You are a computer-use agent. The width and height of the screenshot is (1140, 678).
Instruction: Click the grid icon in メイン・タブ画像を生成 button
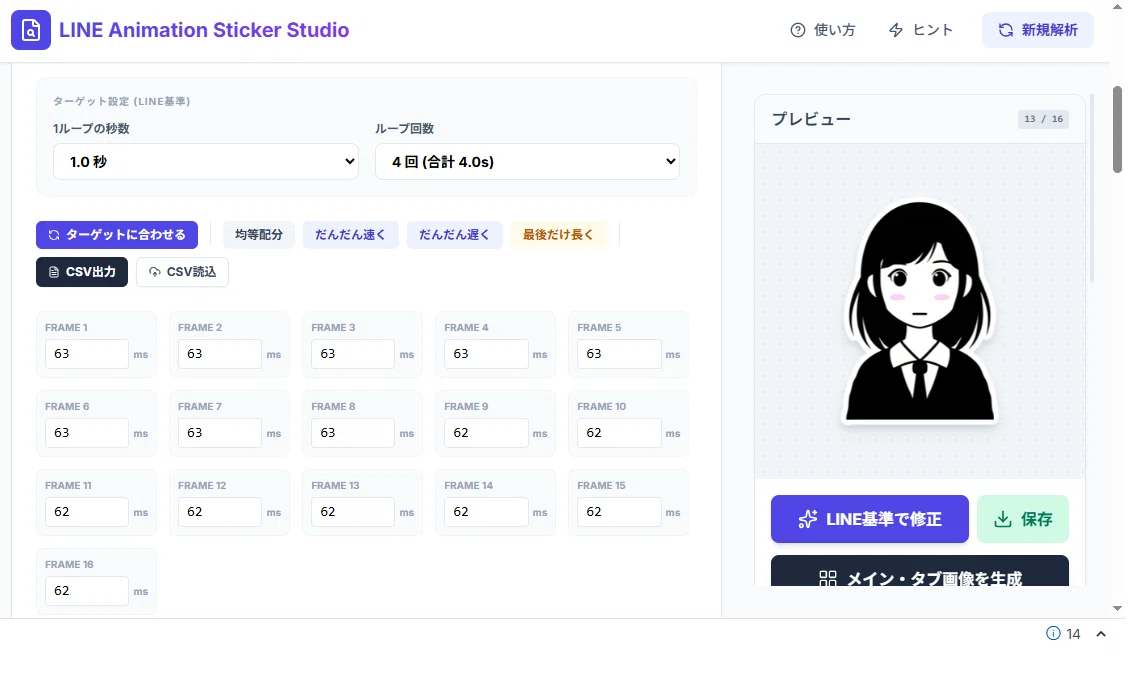click(827, 578)
